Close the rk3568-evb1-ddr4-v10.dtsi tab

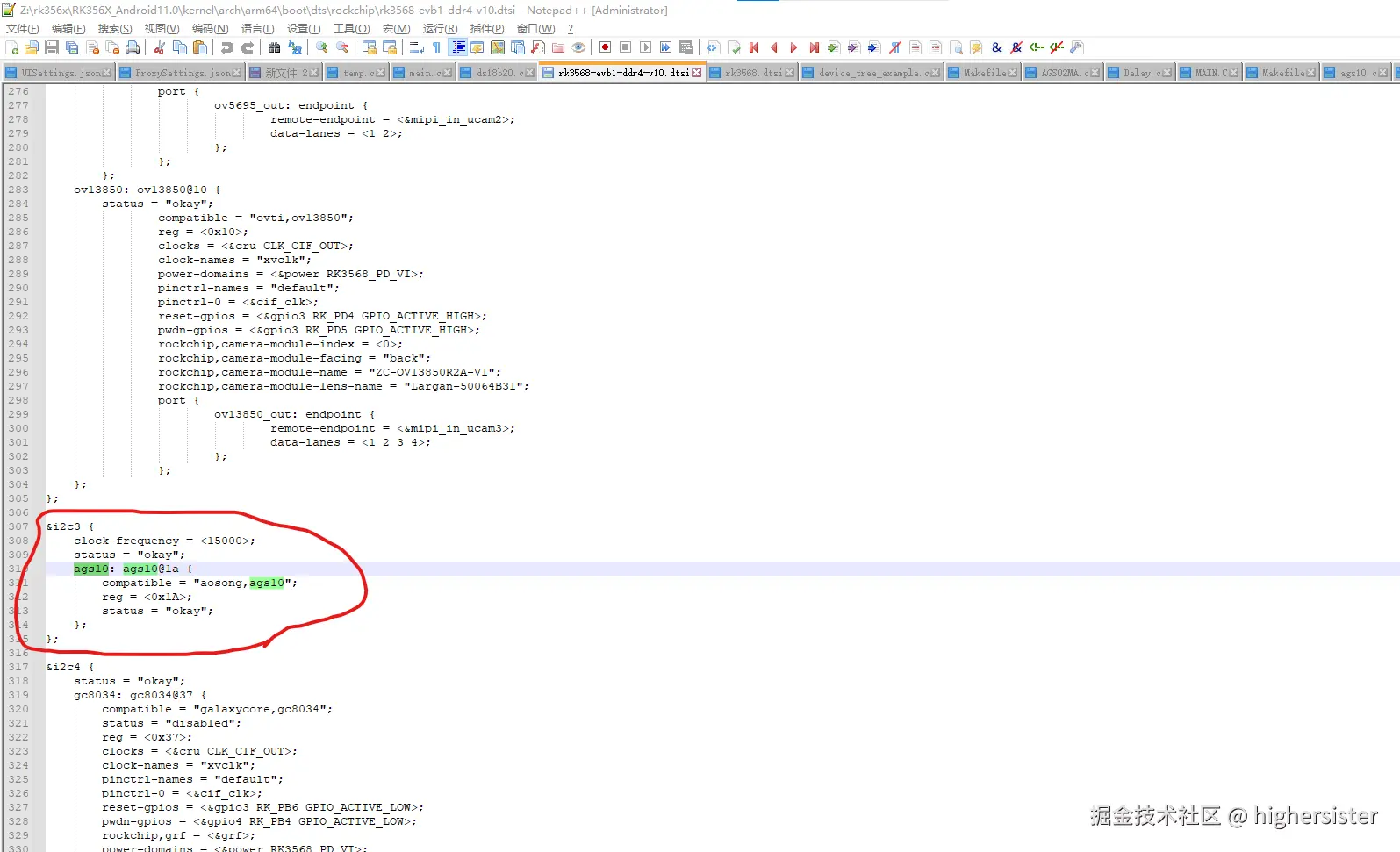[x=697, y=73]
